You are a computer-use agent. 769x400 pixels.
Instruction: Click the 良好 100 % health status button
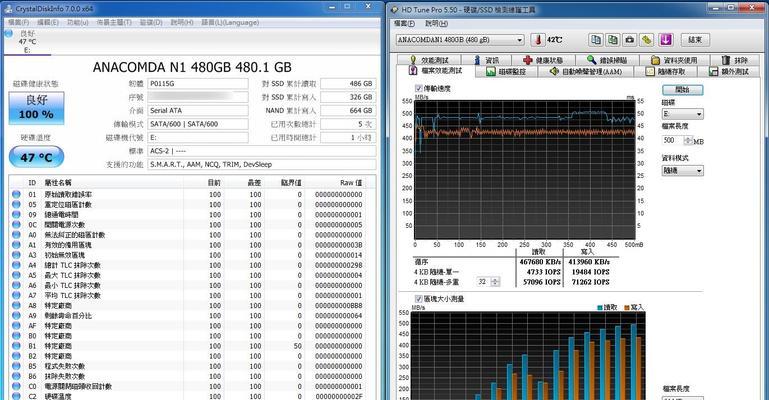pyautogui.click(x=36, y=107)
